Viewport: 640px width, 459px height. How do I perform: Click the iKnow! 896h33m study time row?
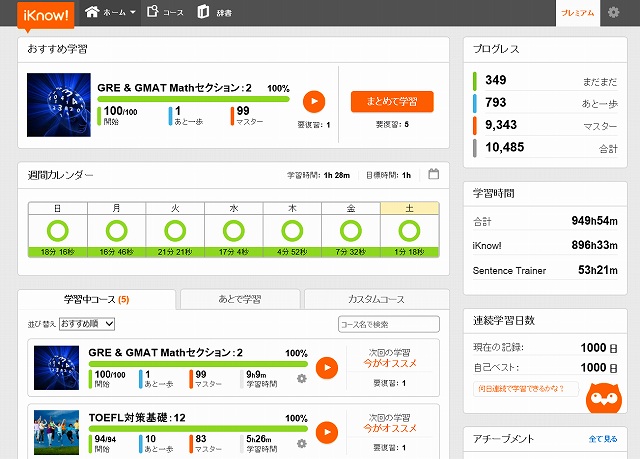tap(545, 245)
